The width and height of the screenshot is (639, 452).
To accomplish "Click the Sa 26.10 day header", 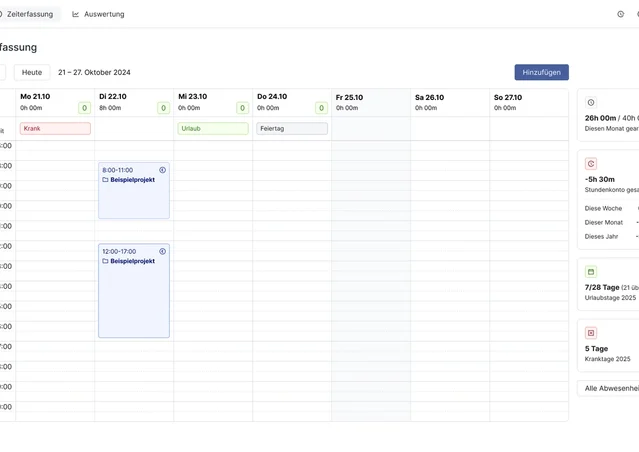I will click(429, 97).
